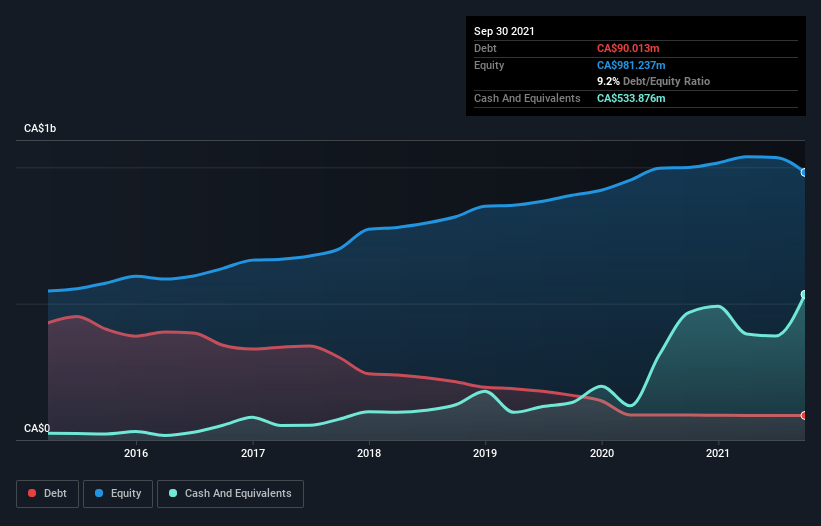Click the CA$533.876m cash value
821x526 pixels.
click(x=631, y=98)
